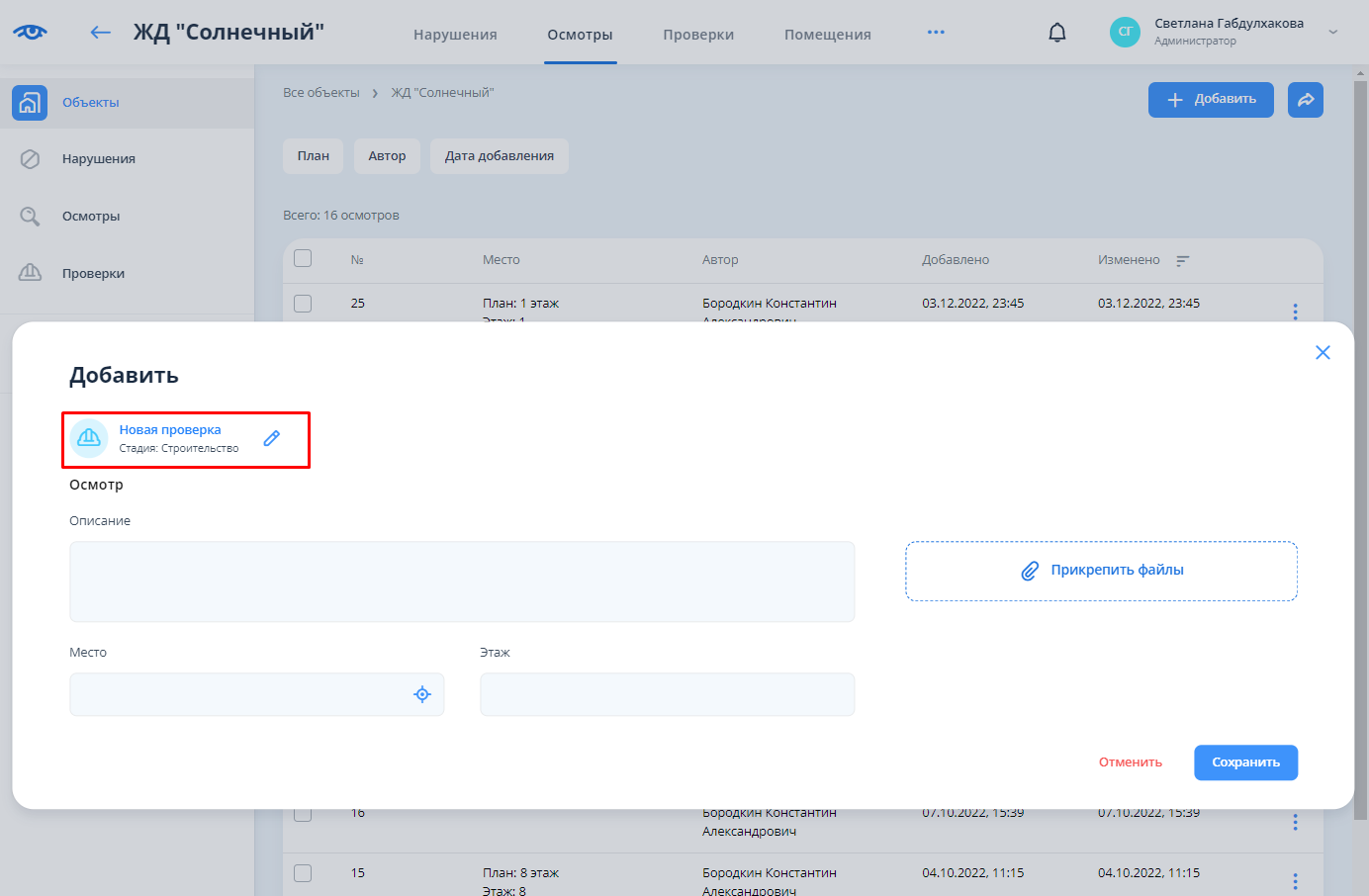Screen dimensions: 1369x896
Task: Close the Добавить dialog with X
Action: (x=1323, y=353)
